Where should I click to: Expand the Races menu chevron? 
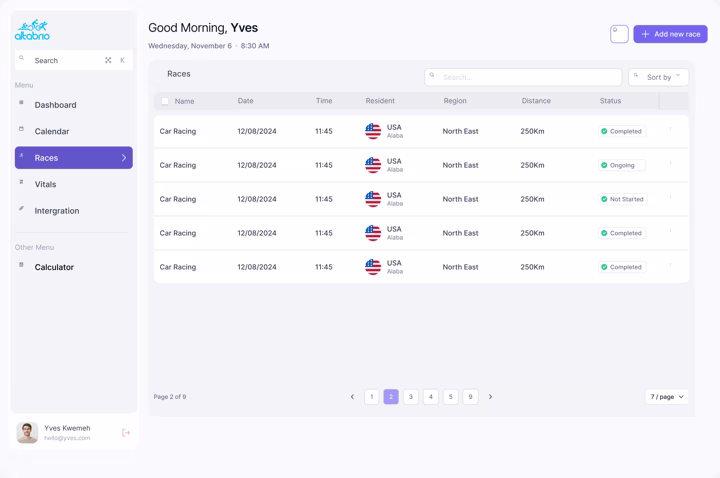pos(124,158)
